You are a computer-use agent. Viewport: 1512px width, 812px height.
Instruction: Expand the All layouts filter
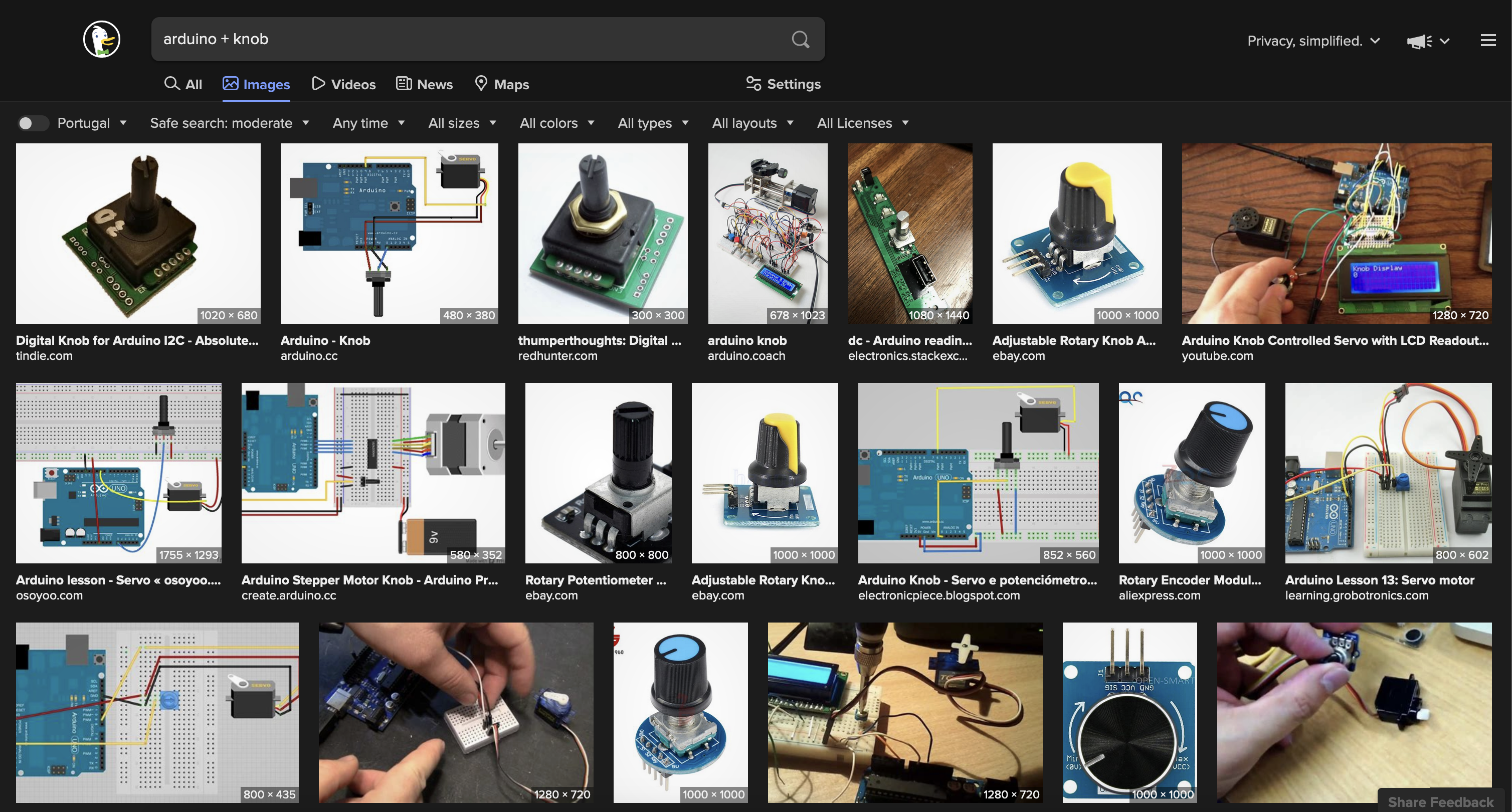tap(753, 123)
